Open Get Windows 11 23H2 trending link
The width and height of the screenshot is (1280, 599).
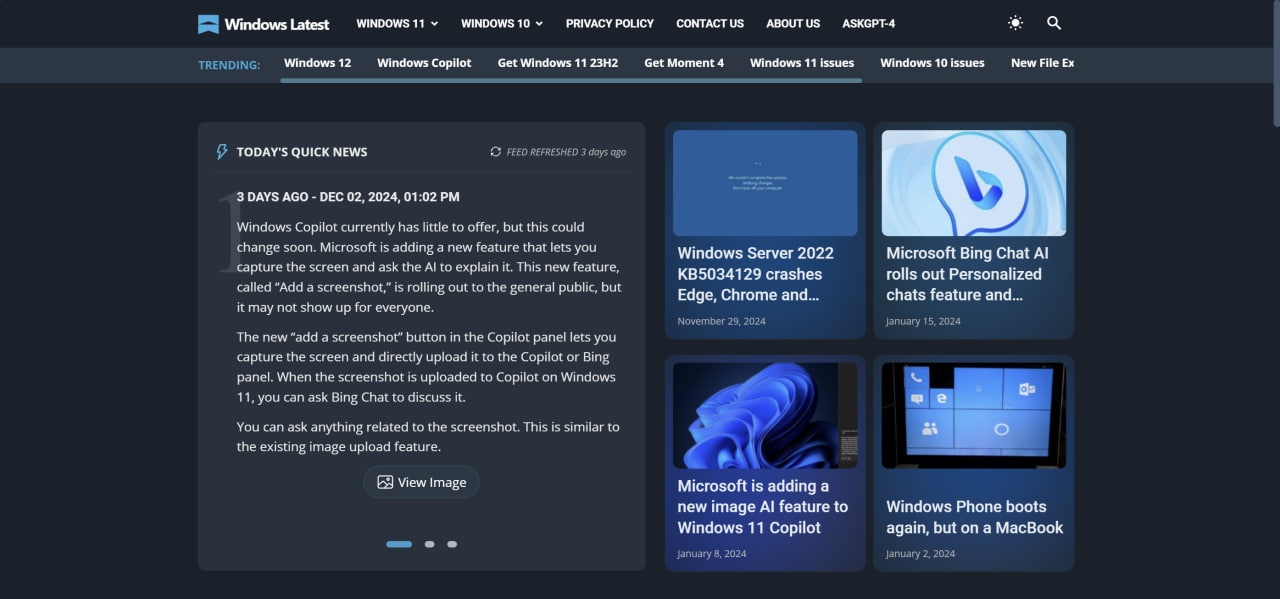pyautogui.click(x=558, y=63)
